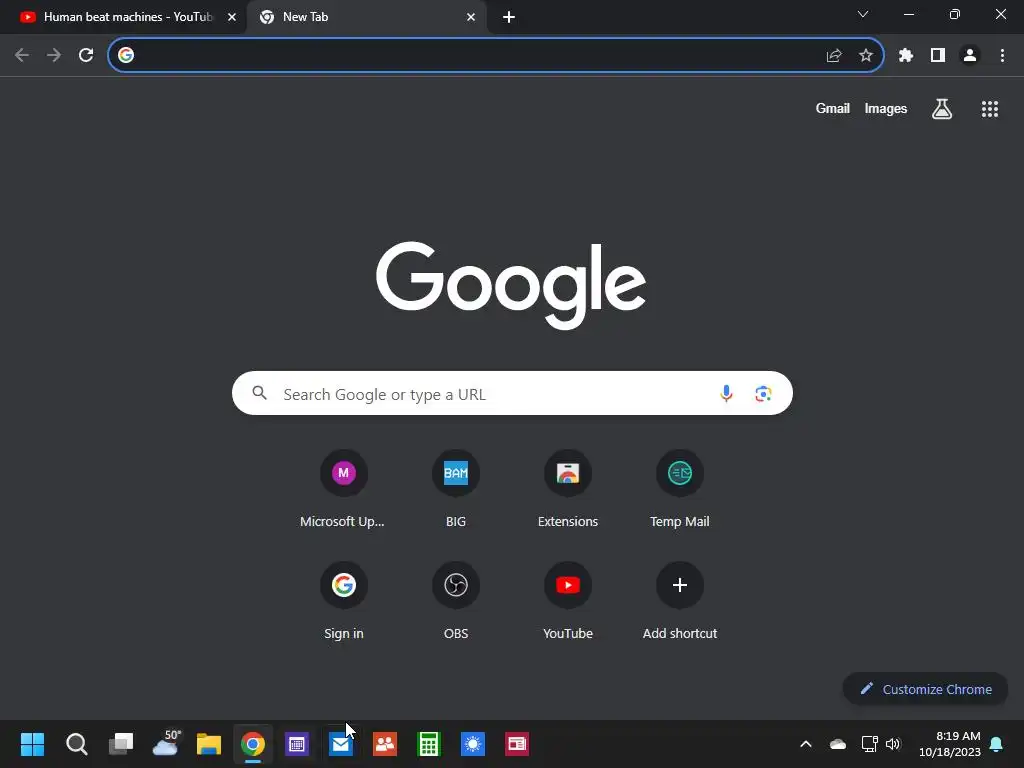Open clock showing 8:19 AM

click(x=950, y=744)
